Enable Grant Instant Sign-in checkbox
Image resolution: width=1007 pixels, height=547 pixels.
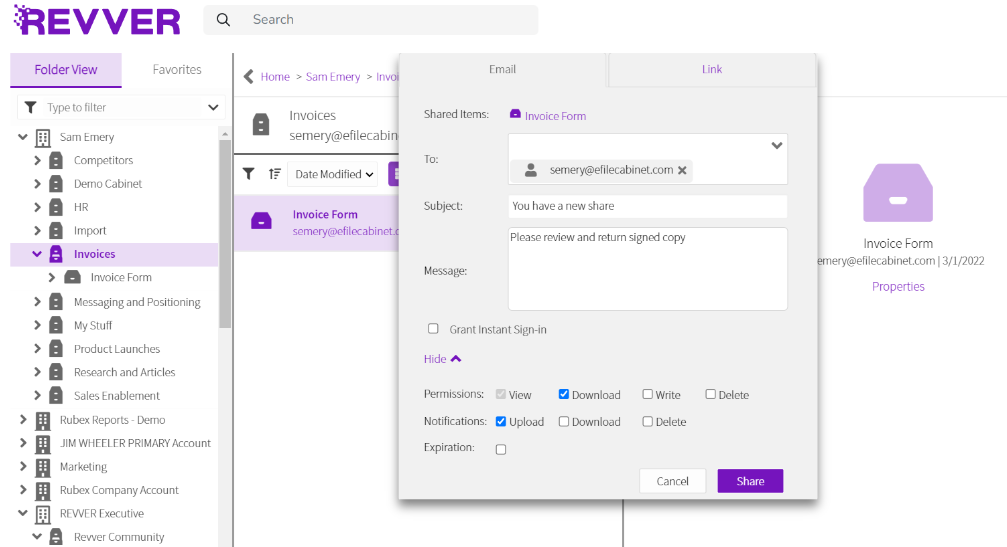pyautogui.click(x=433, y=329)
